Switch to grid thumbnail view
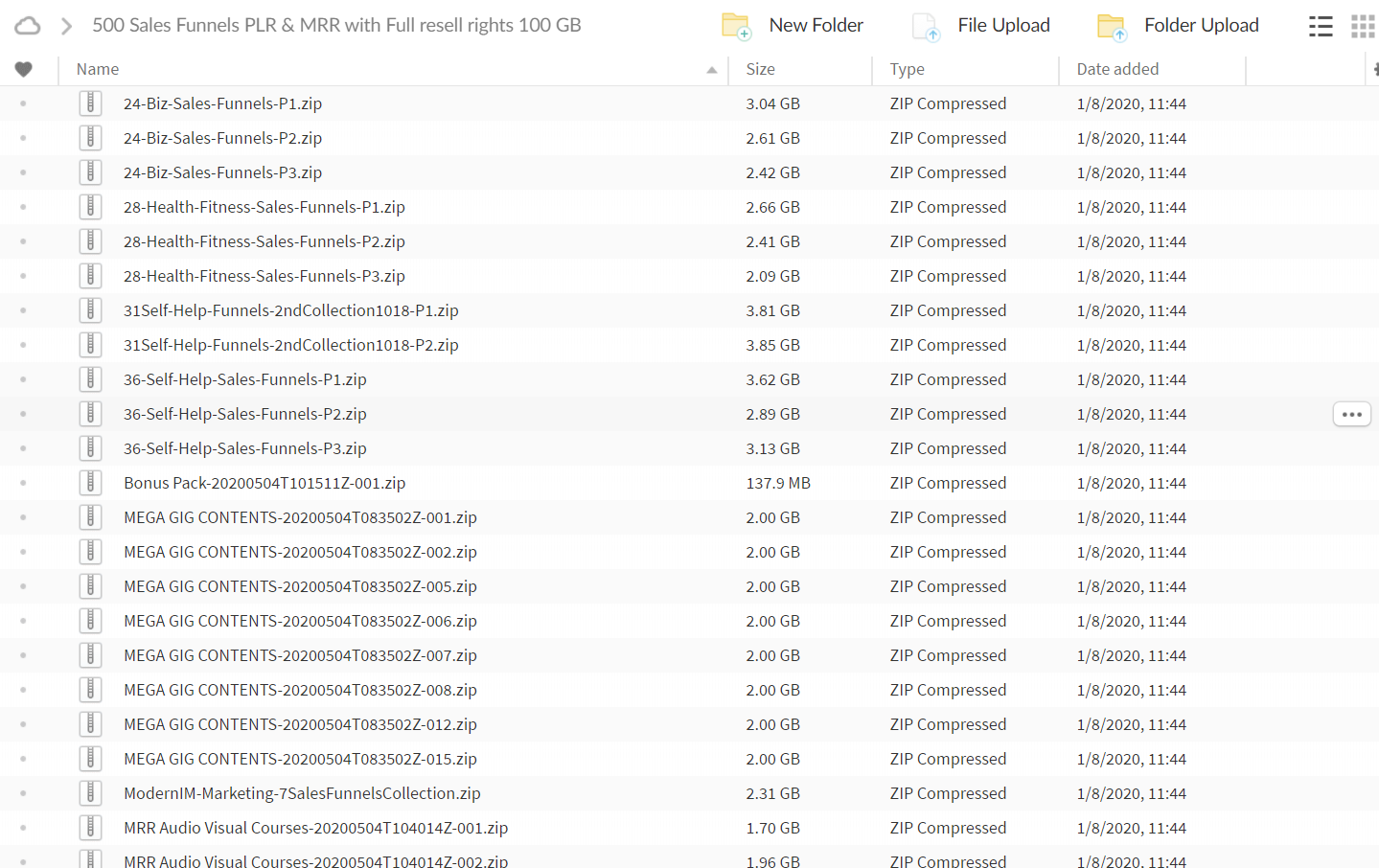 point(1363,26)
